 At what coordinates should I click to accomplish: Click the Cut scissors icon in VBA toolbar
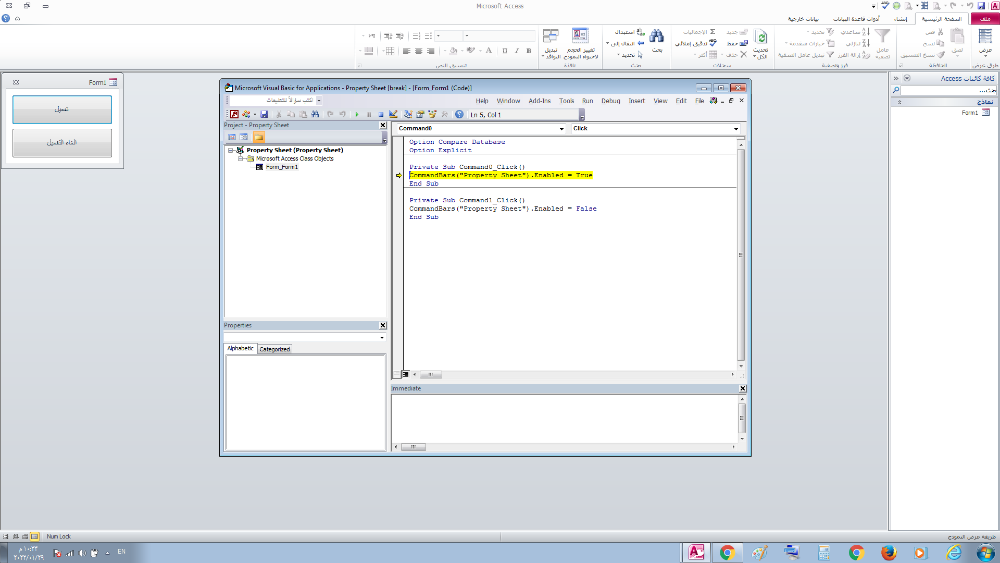coord(279,115)
